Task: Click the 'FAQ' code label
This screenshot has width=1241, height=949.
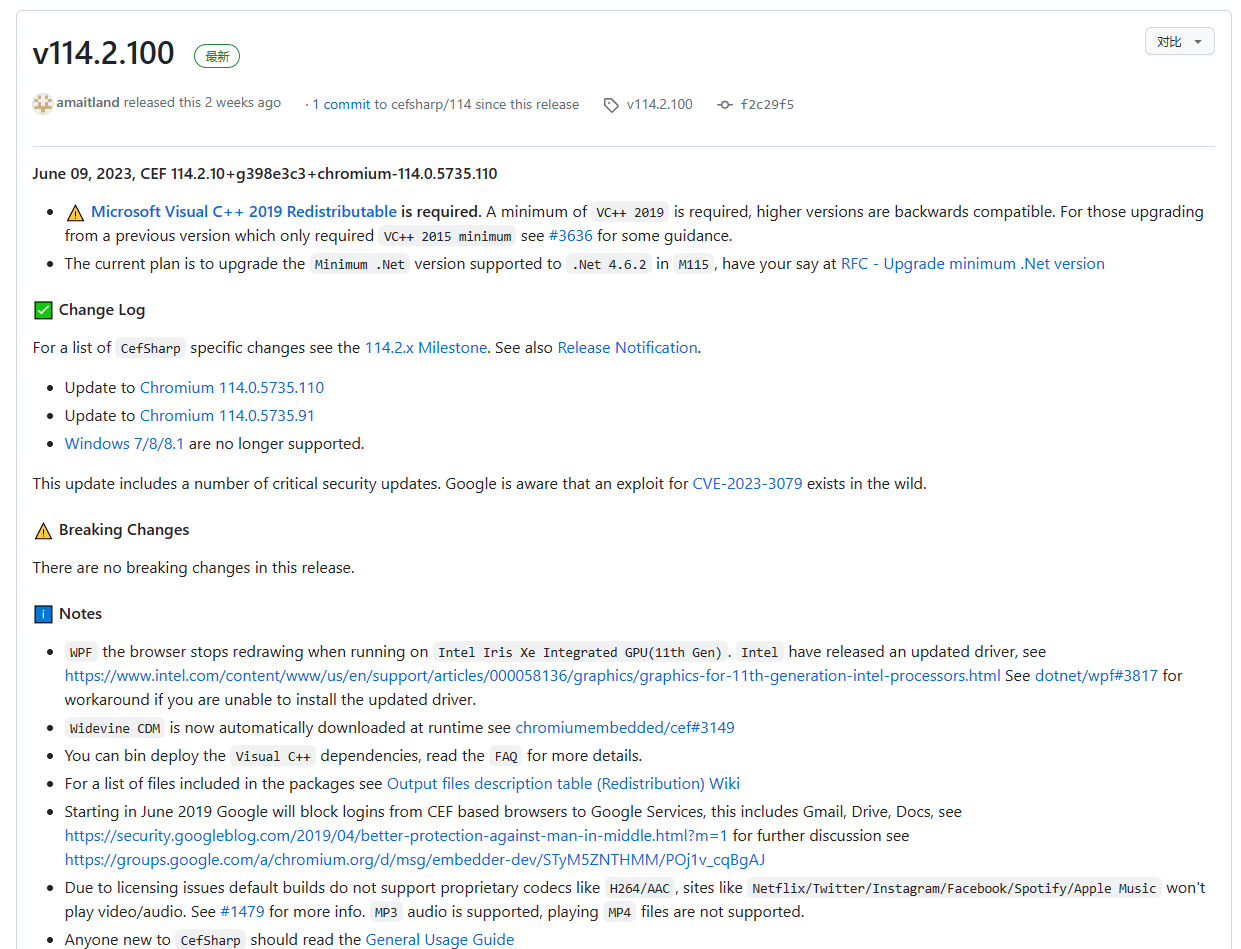Action: tap(506, 757)
